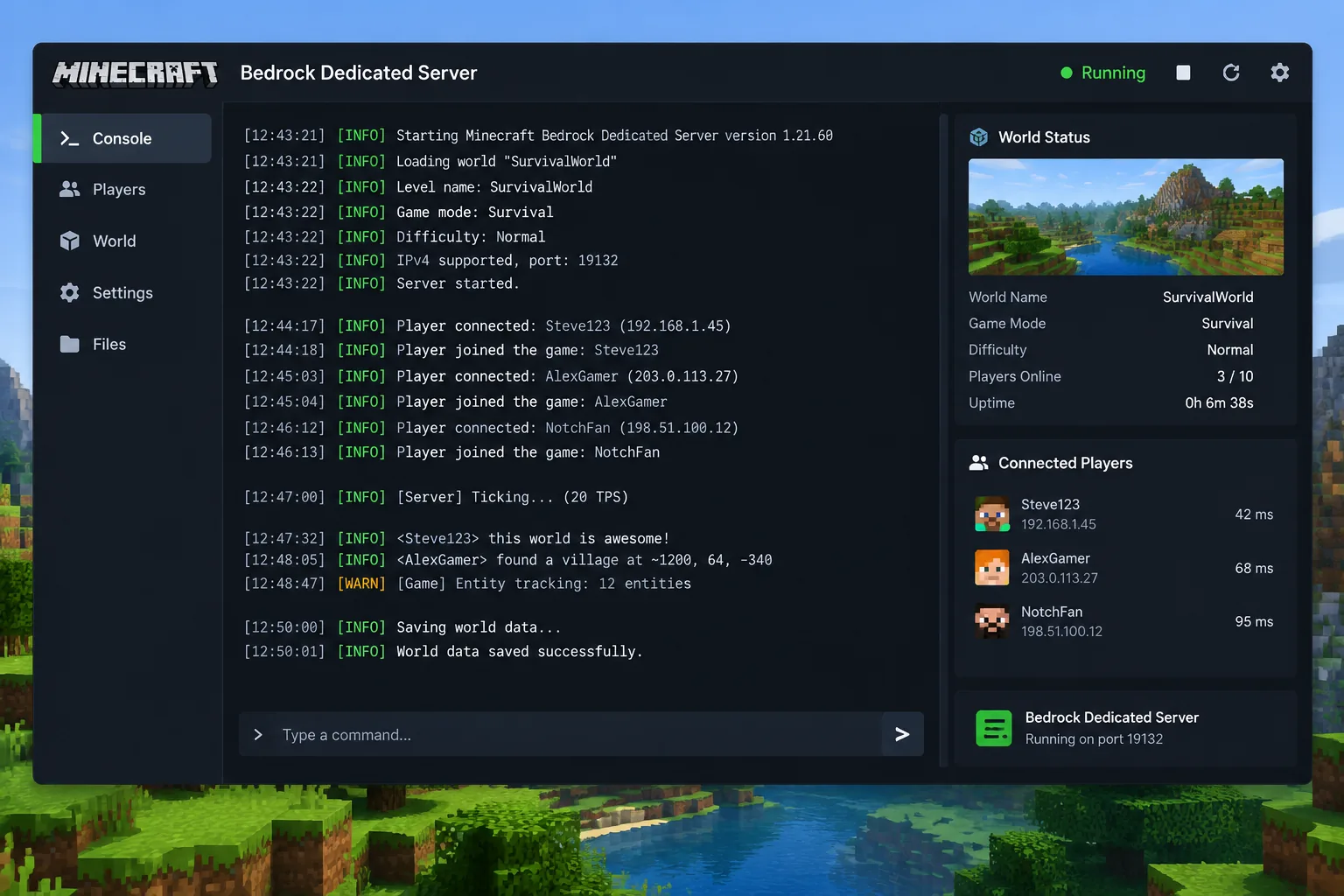1344x896 pixels.
Task: Select NotchFan's avatar head
Action: point(992,621)
